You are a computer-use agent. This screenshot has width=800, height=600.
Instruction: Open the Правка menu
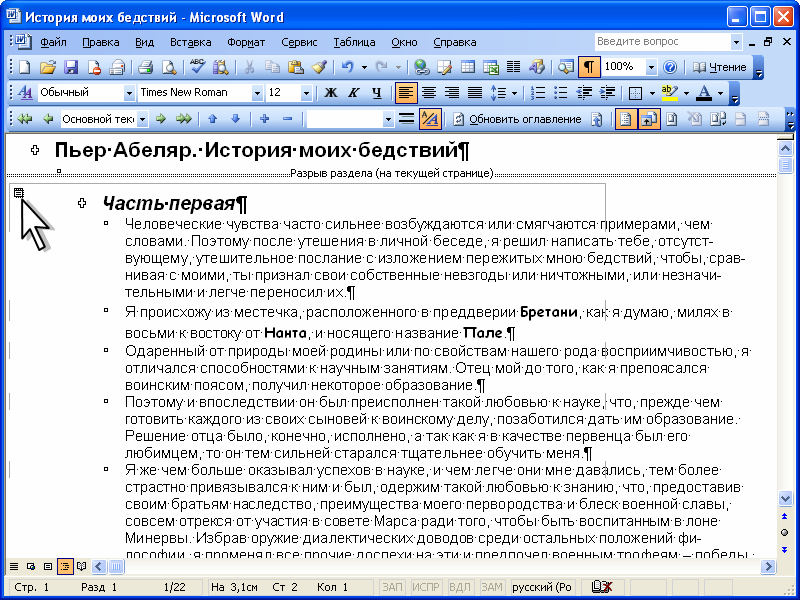101,42
